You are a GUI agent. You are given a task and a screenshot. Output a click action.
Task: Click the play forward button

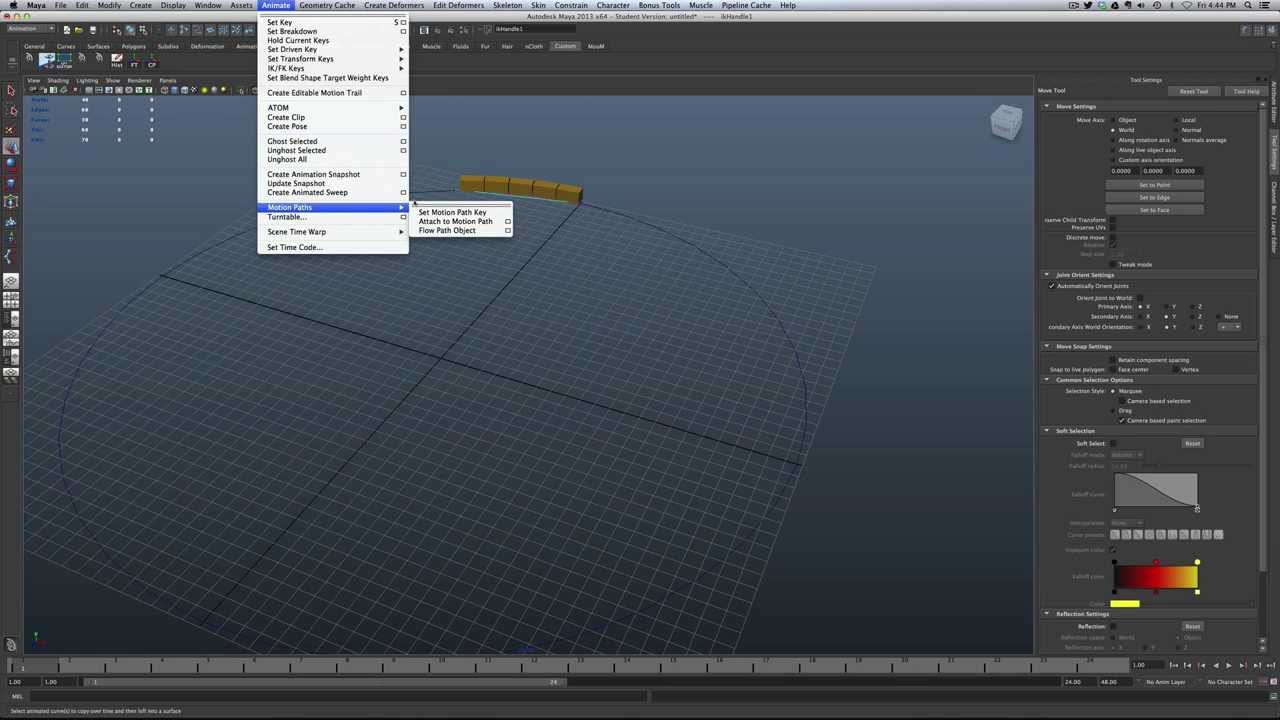pos(1229,665)
